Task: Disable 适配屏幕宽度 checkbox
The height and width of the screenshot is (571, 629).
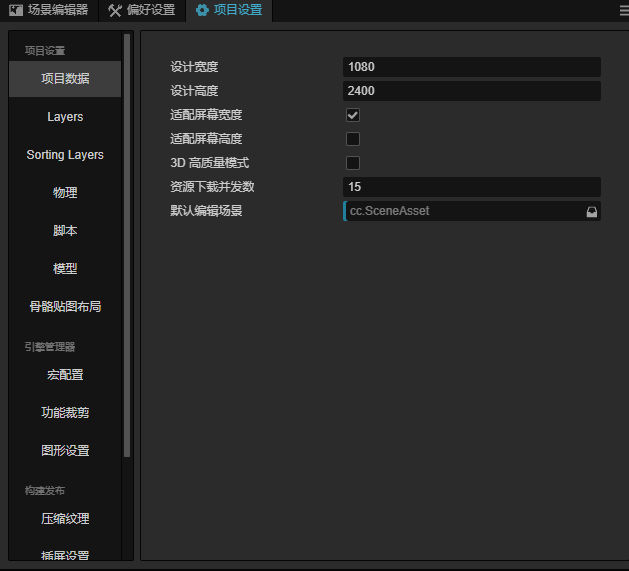Action: pyautogui.click(x=353, y=115)
